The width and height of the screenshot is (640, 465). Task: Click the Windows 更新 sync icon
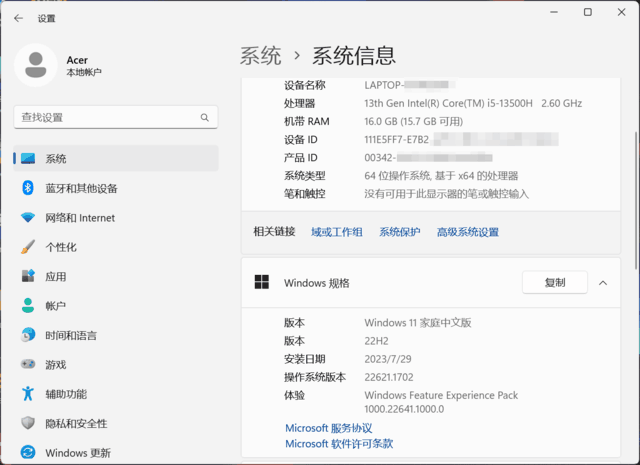28,452
